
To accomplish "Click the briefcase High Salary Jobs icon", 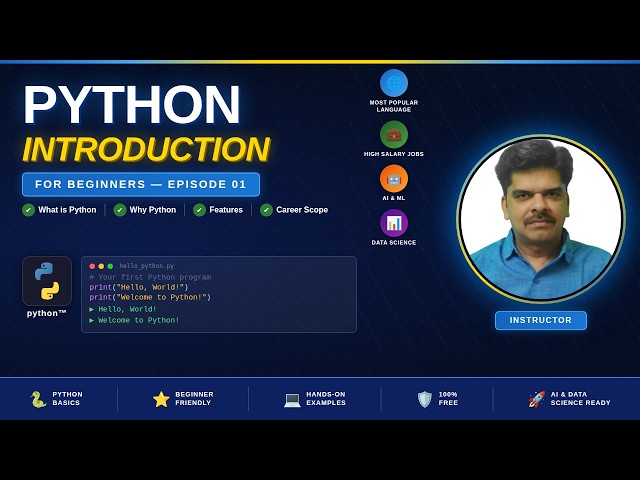I will [393, 135].
